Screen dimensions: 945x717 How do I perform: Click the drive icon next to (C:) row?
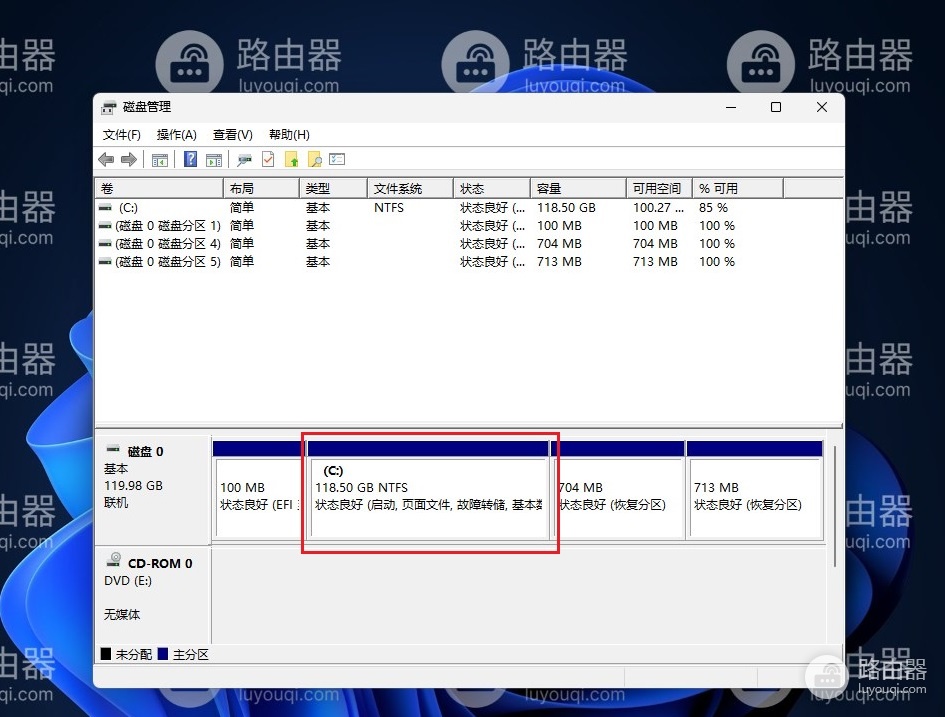pos(105,207)
